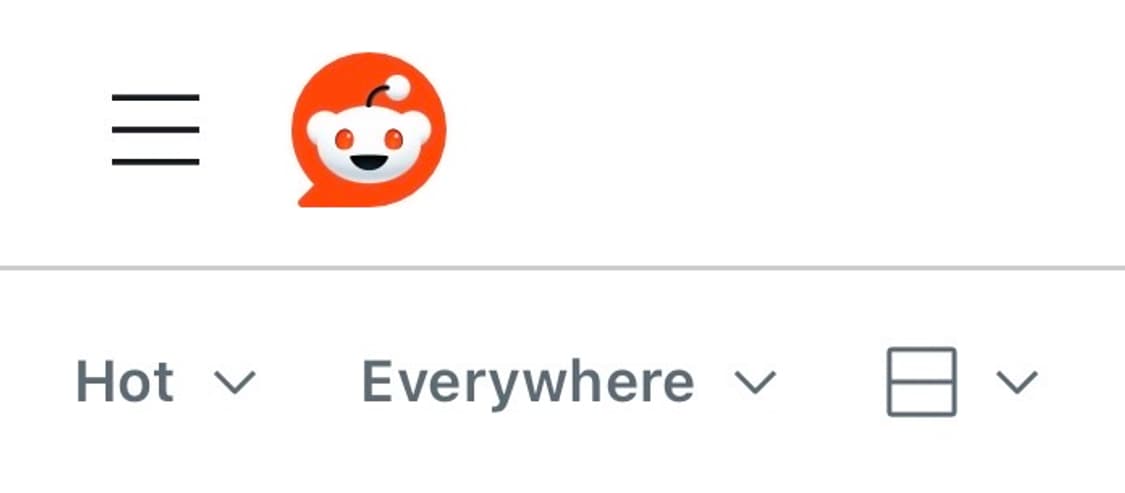The image size is (1125, 493).
Task: Click the arrow next to layout icon
Action: [1017, 382]
